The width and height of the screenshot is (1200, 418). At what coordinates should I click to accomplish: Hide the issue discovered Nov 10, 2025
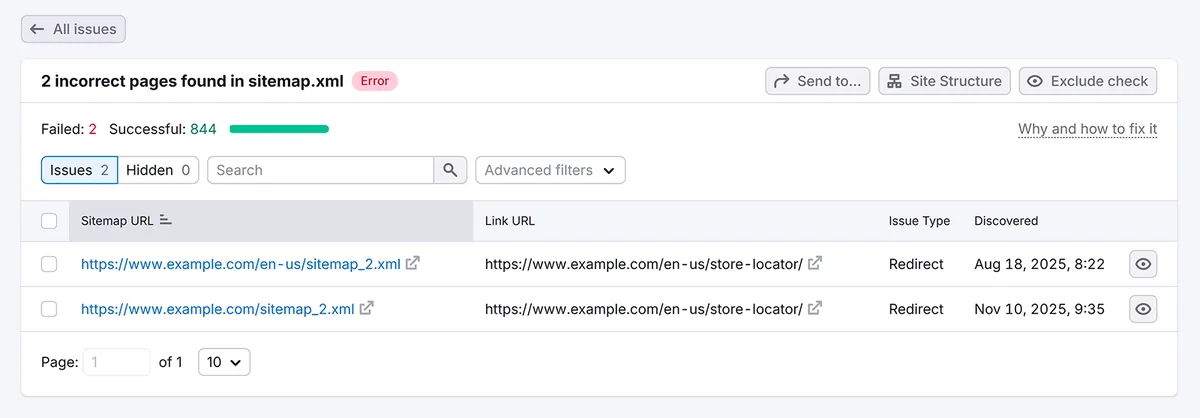1143,309
